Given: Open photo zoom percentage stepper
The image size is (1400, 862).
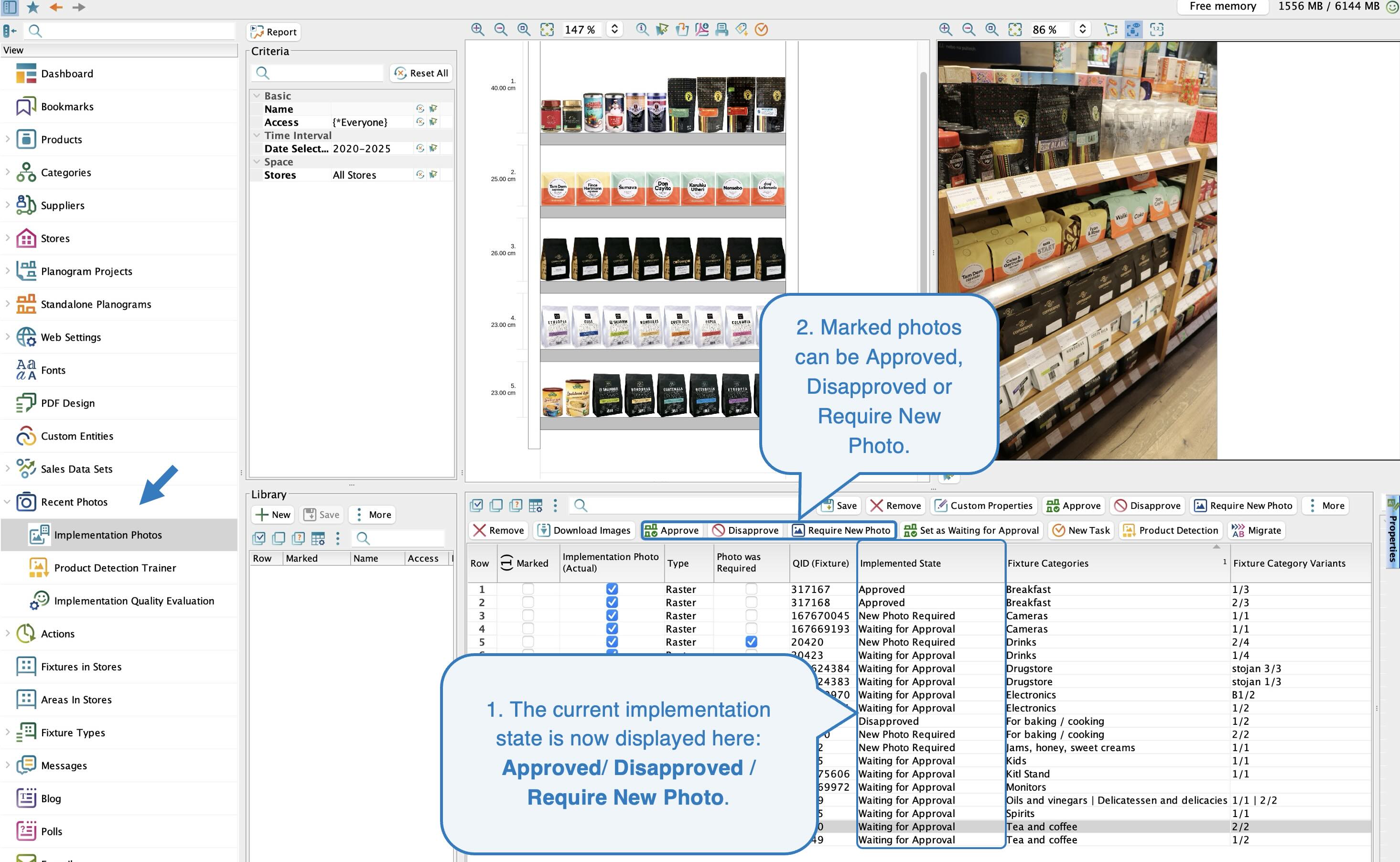Looking at the screenshot, I should pos(1083,29).
